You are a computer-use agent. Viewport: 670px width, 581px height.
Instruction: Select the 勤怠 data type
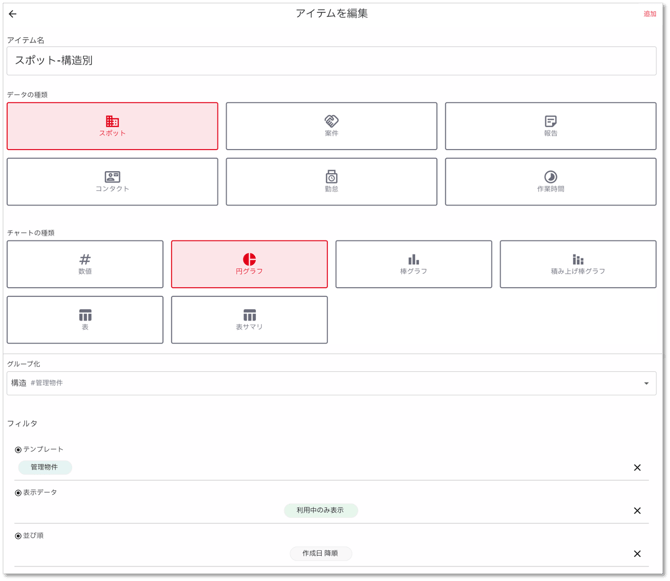point(331,182)
